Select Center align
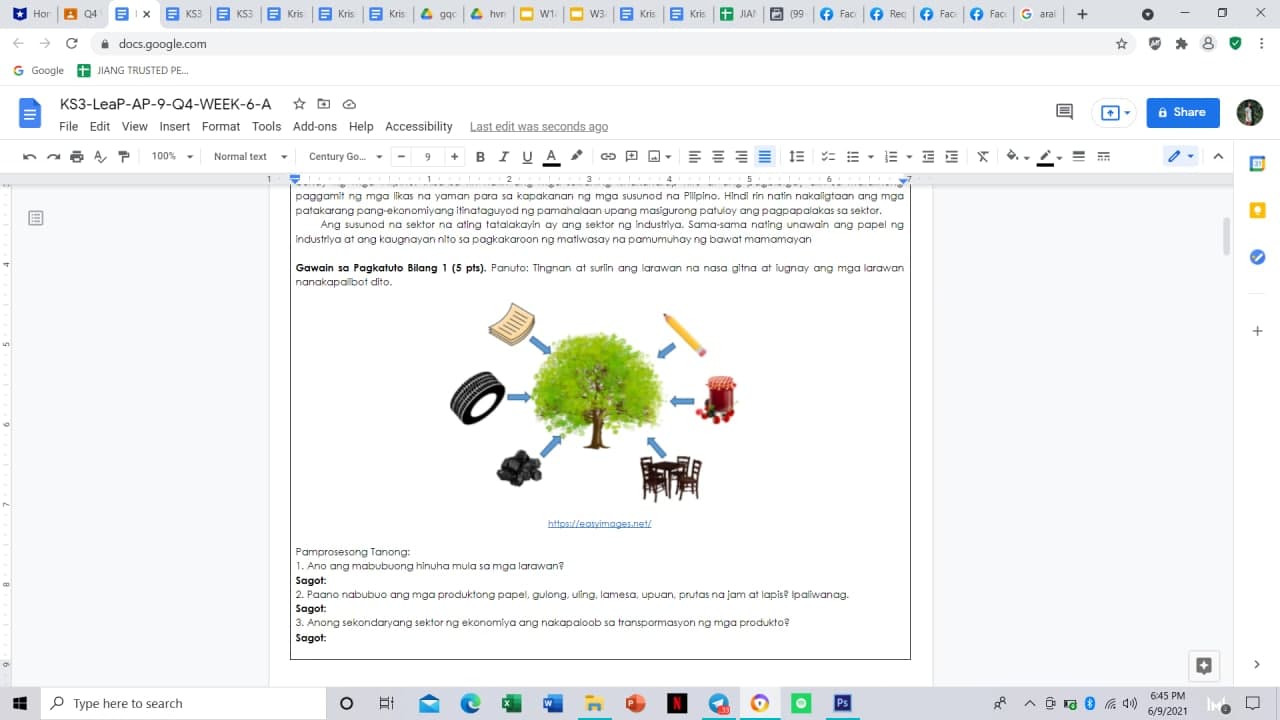The image size is (1280, 720). tap(718, 156)
